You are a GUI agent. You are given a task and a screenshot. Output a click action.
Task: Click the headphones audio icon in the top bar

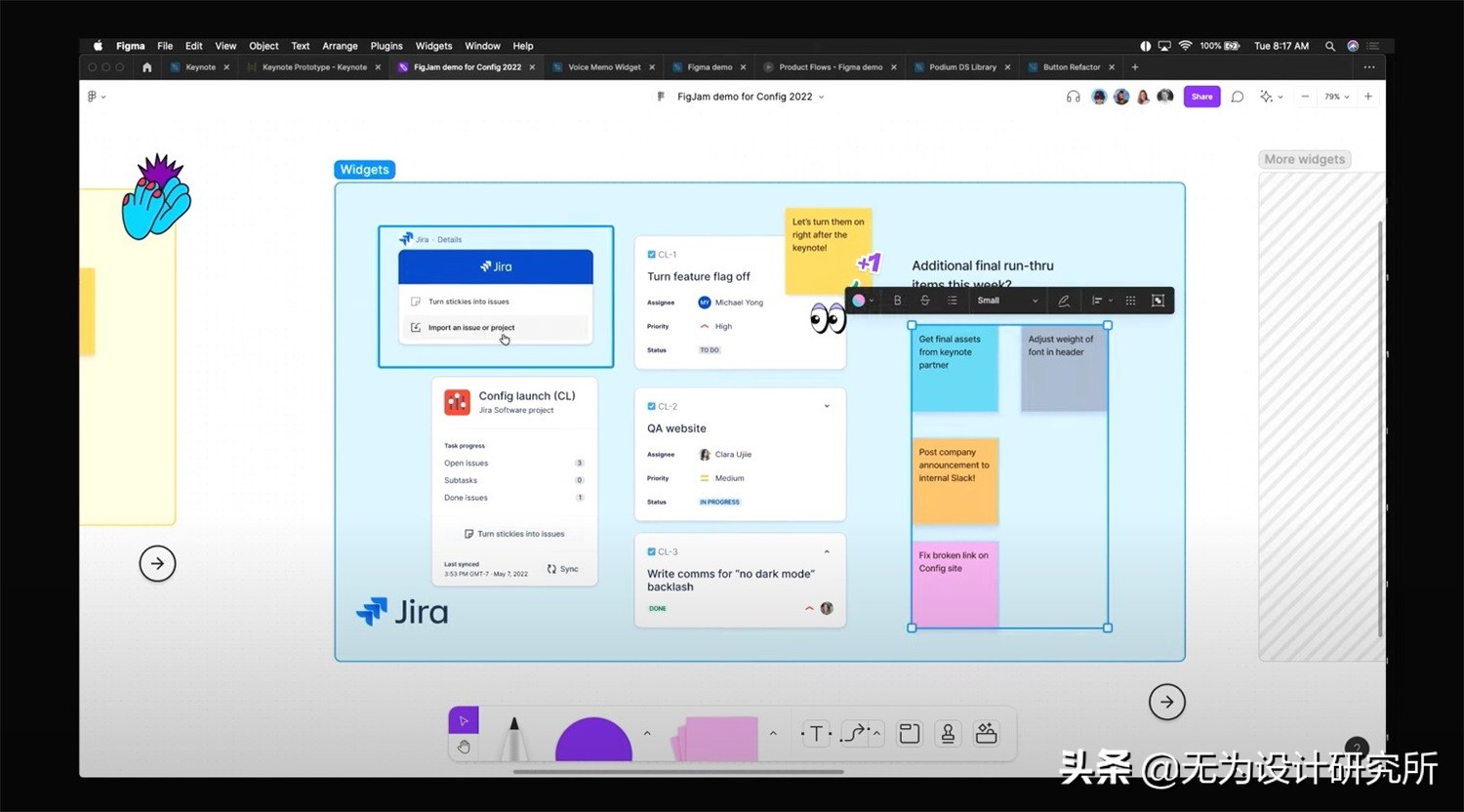point(1073,97)
